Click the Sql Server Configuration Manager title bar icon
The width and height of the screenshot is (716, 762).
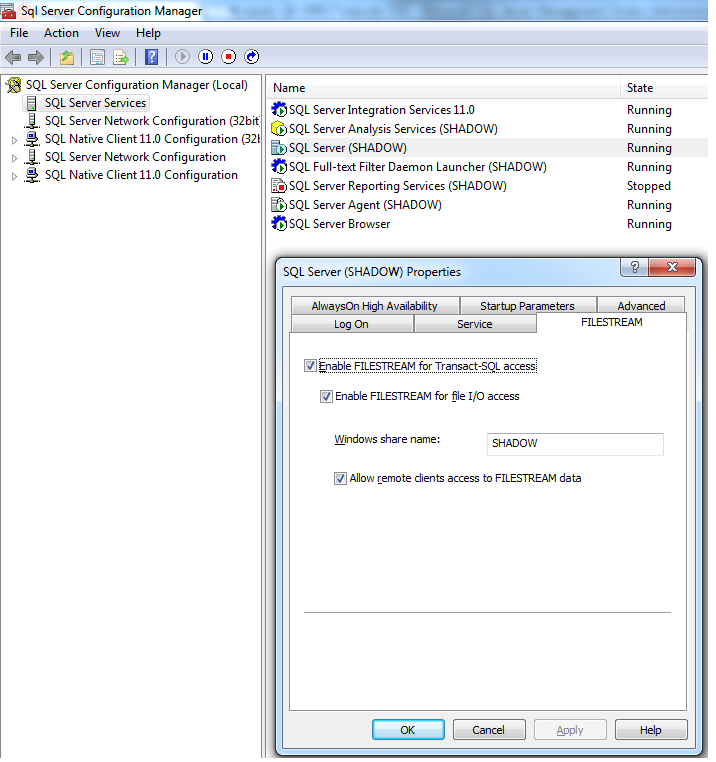tap(8, 11)
